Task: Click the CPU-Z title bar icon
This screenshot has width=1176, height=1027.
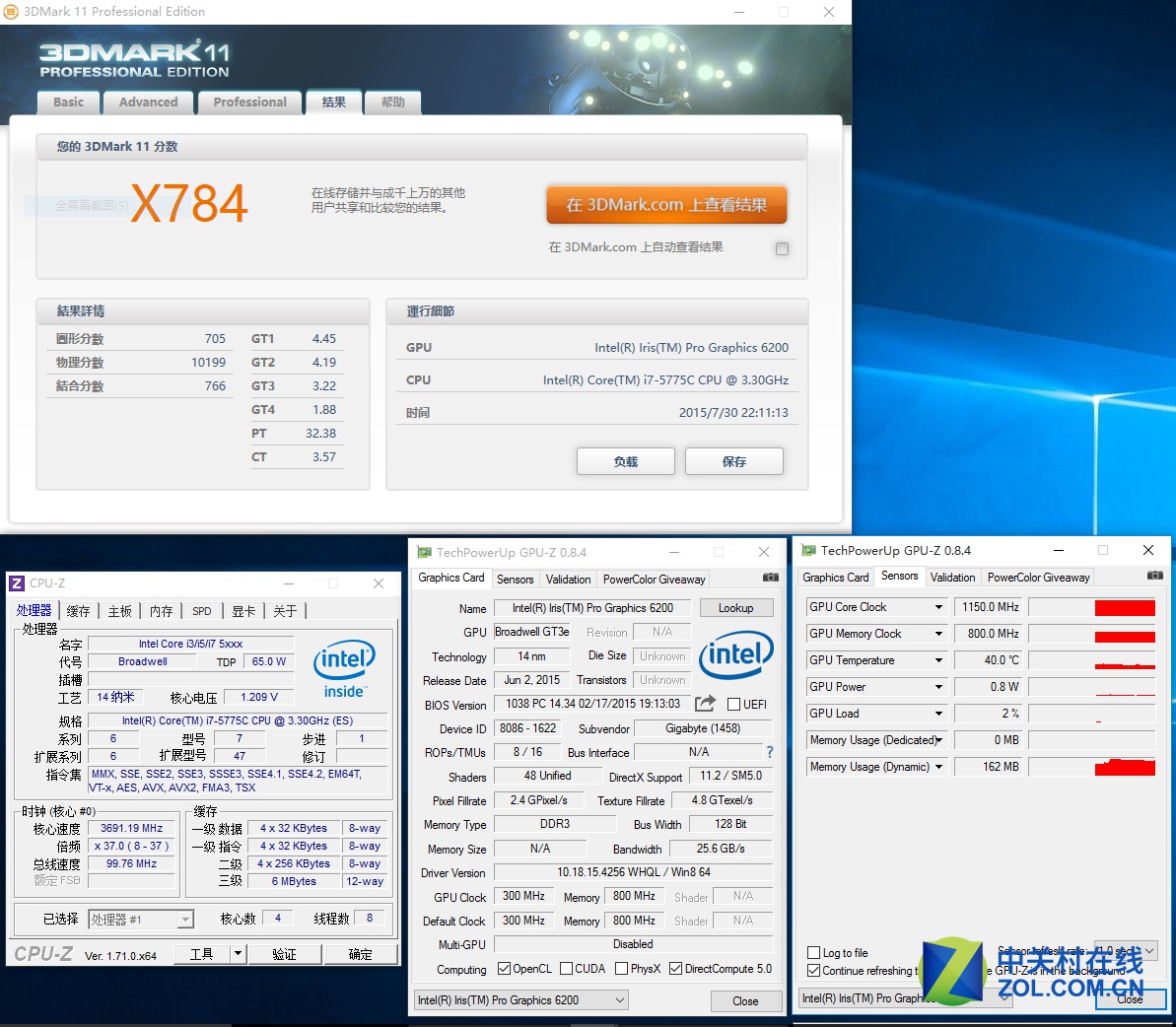Action: 17,583
